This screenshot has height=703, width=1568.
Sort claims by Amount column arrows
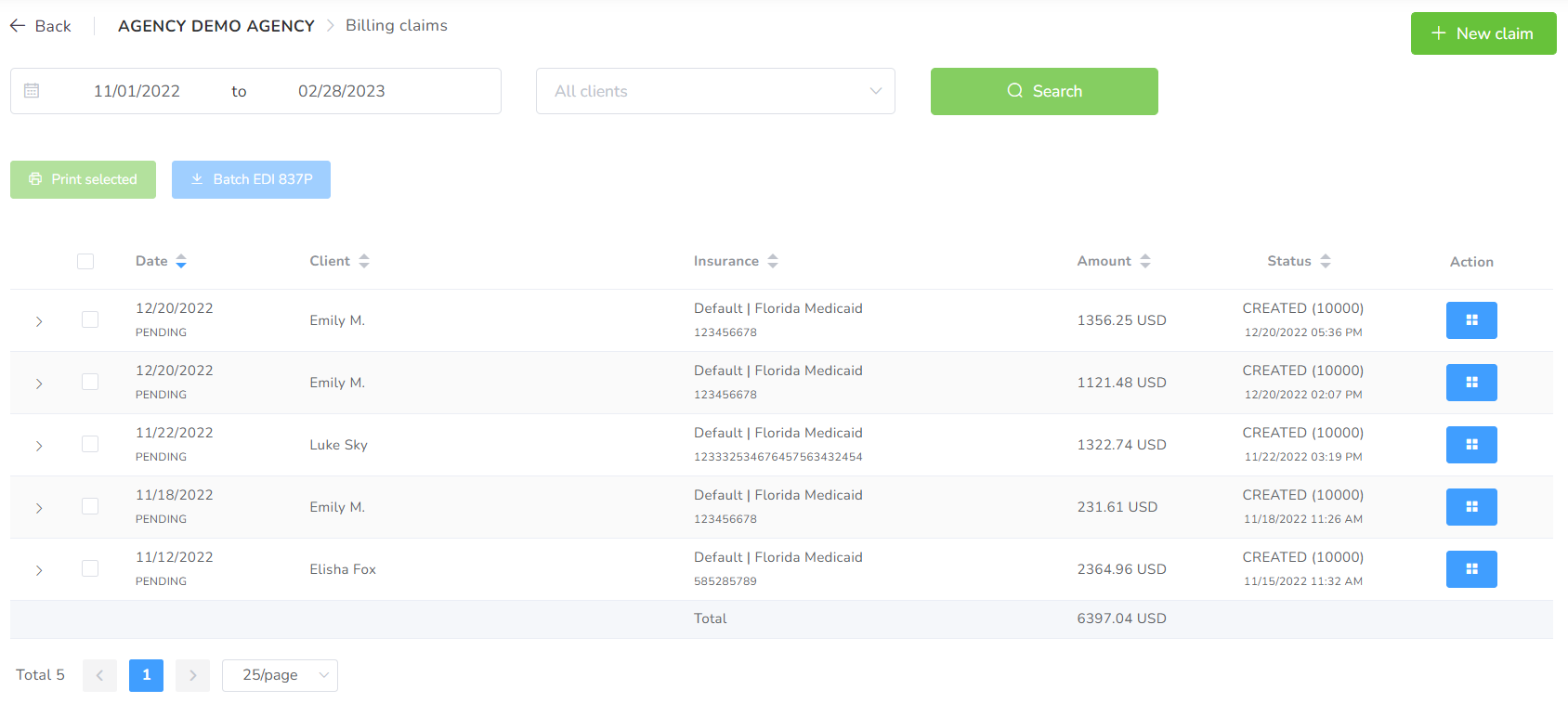[1145, 262]
